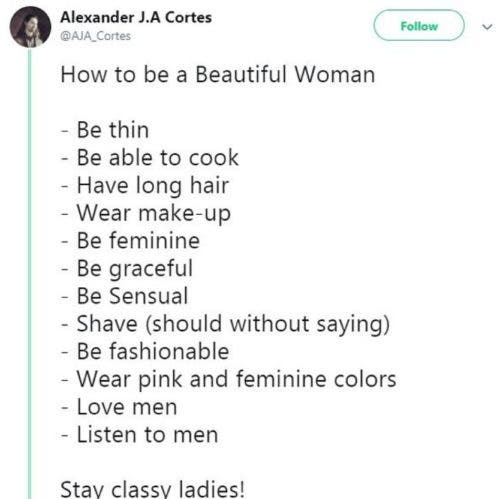Select the 'Stay classy ladies!' closing text

pyautogui.click(x=153, y=489)
